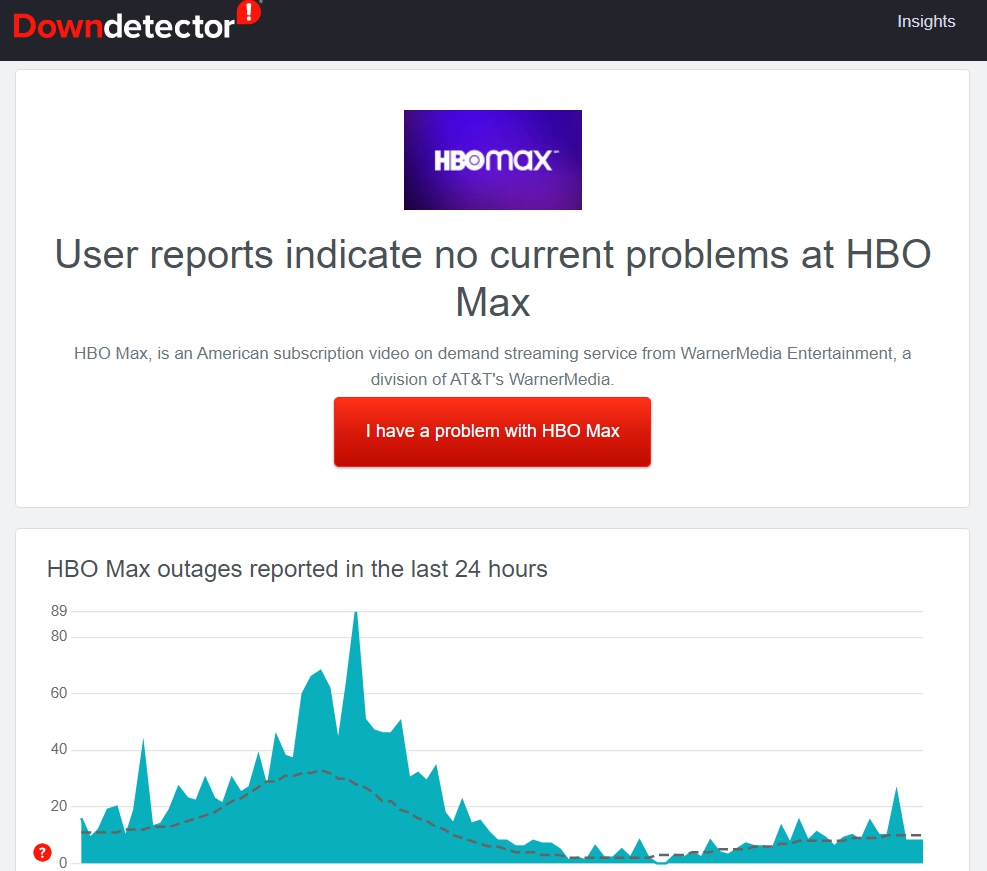Click the HBO Max logo image
987x871 pixels.
(493, 160)
